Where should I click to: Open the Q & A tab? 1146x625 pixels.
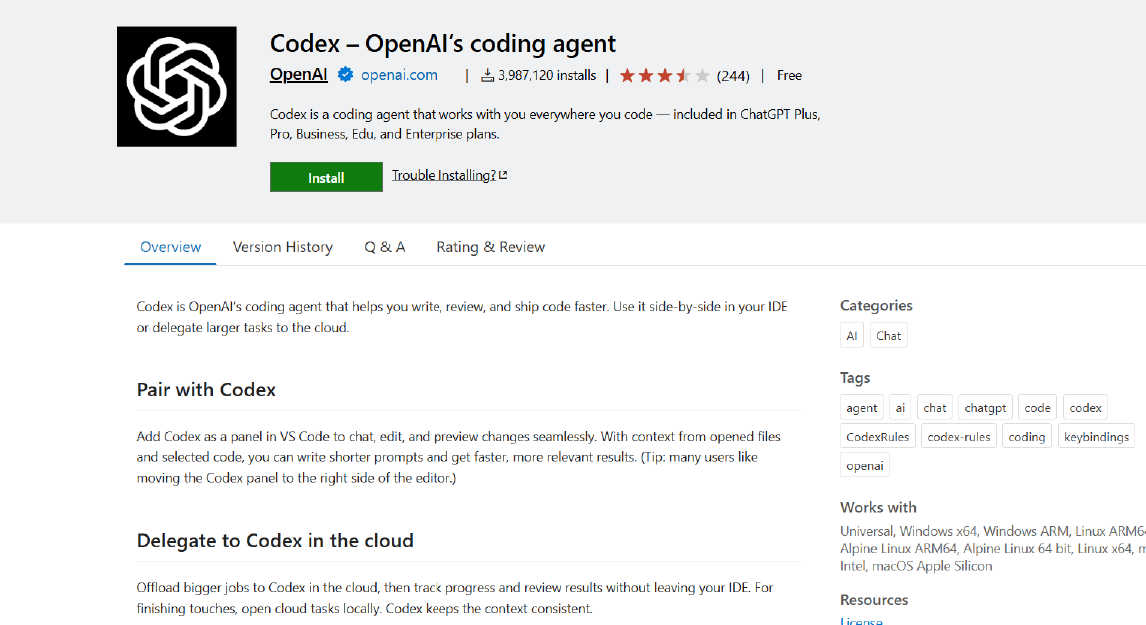[384, 246]
